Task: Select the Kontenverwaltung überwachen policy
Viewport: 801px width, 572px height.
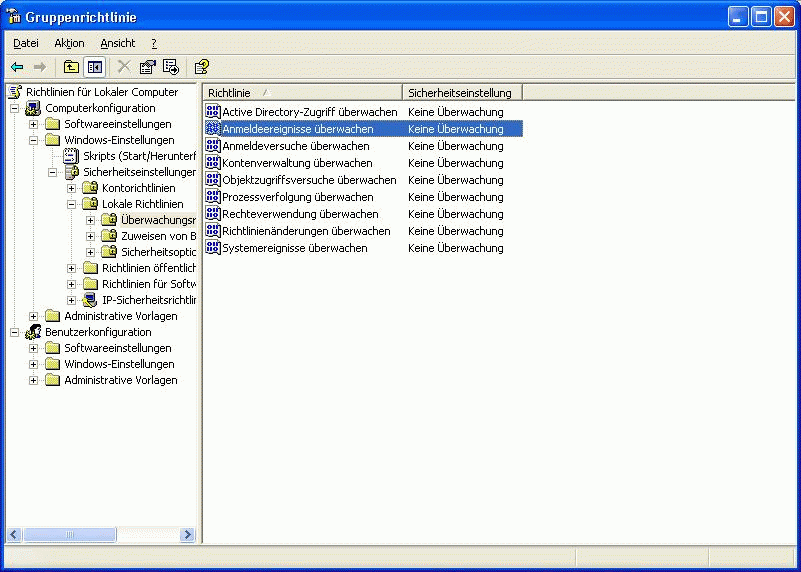Action: click(x=297, y=163)
